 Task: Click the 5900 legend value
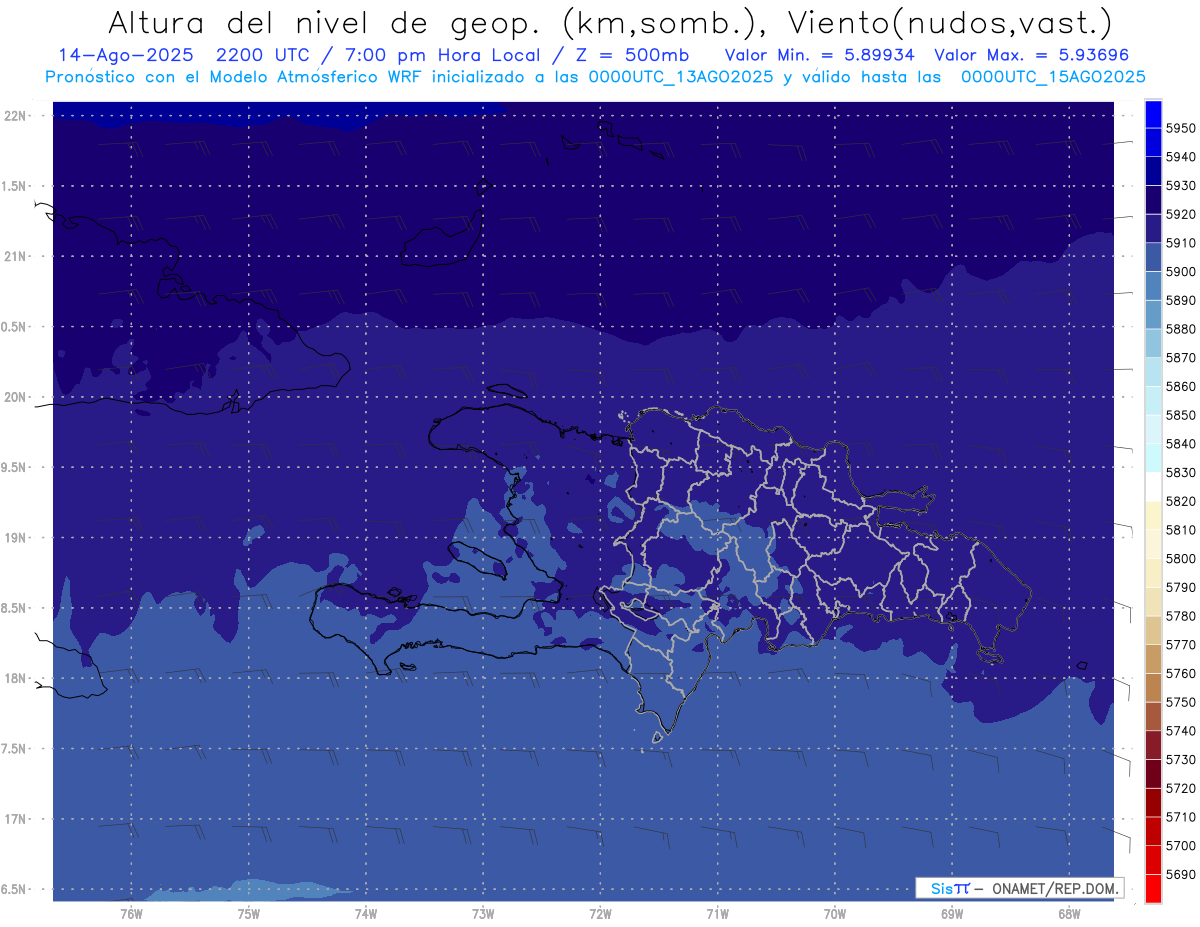click(x=1180, y=271)
